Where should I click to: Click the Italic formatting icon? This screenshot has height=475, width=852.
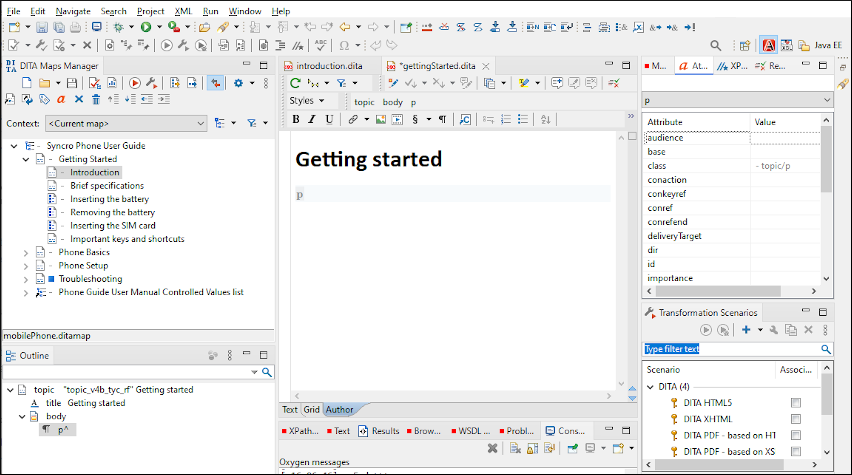[x=312, y=119]
